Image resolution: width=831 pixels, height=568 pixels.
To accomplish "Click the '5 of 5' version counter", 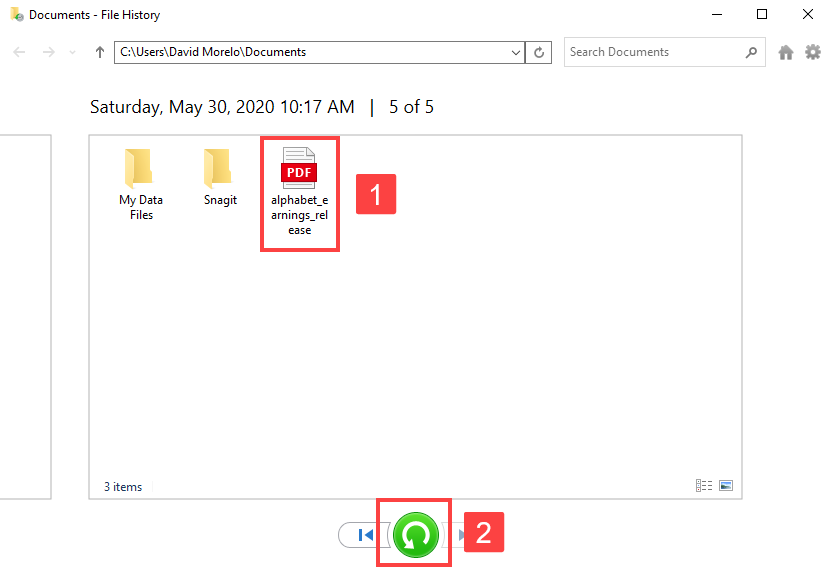I will point(411,107).
